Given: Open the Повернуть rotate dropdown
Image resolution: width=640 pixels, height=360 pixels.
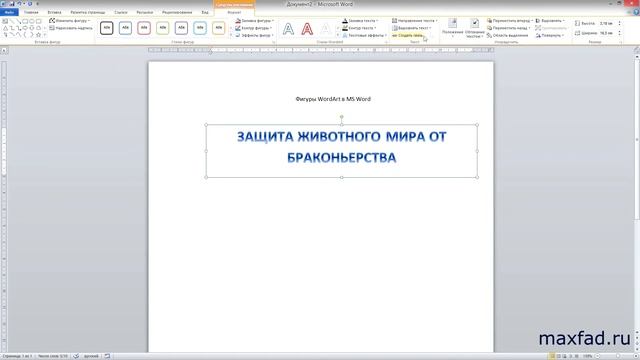Looking at the screenshot, I should point(550,36).
